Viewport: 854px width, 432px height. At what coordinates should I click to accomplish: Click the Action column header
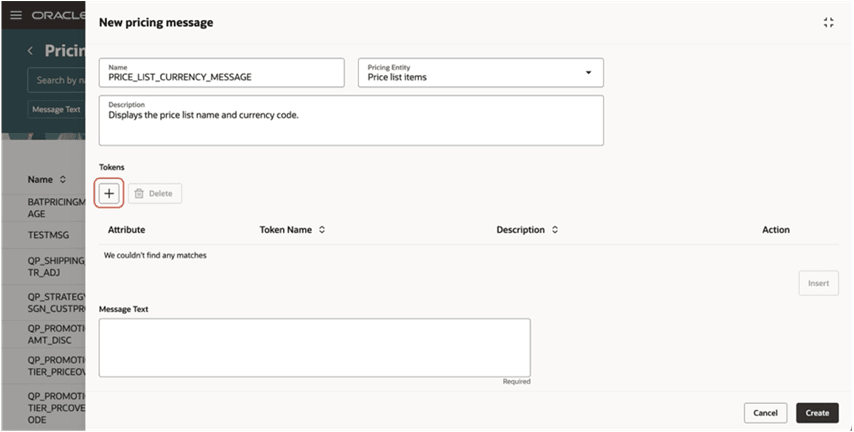[776, 230]
